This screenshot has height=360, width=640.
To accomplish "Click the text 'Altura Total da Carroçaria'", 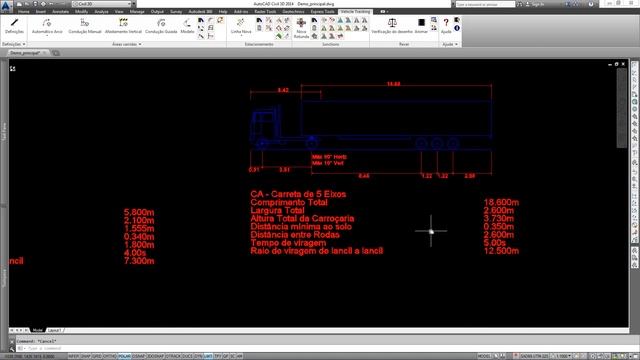I will pyautogui.click(x=302, y=219).
